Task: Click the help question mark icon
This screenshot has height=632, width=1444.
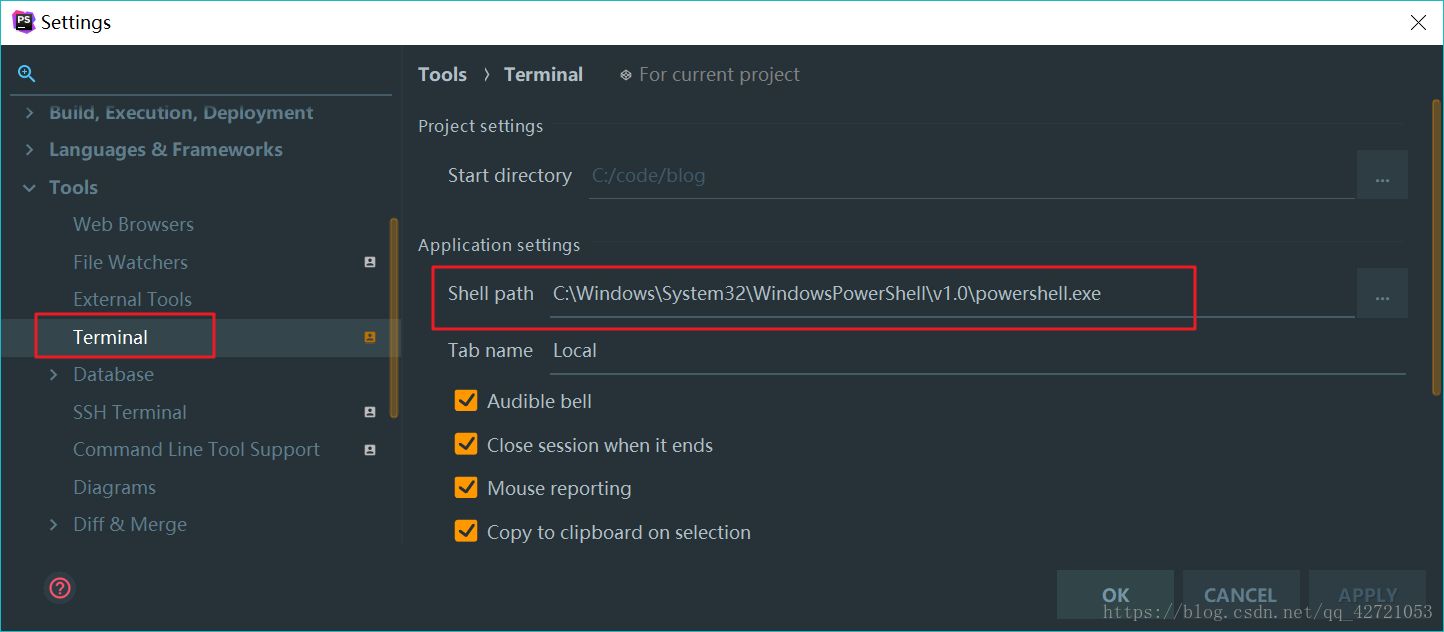Action: click(x=60, y=587)
